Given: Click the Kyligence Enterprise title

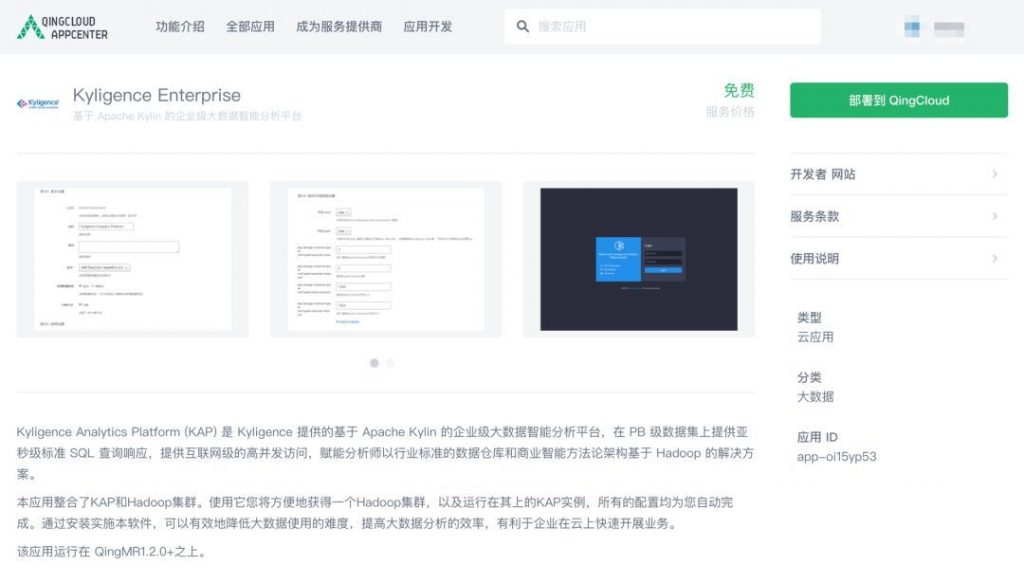Looking at the screenshot, I should pyautogui.click(x=157, y=96).
